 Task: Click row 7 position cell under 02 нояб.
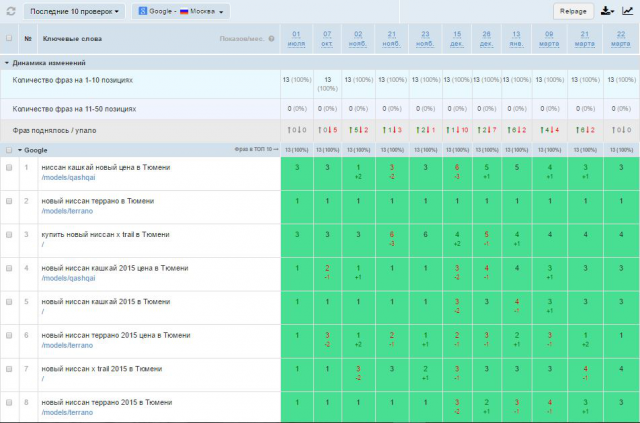[358, 375]
